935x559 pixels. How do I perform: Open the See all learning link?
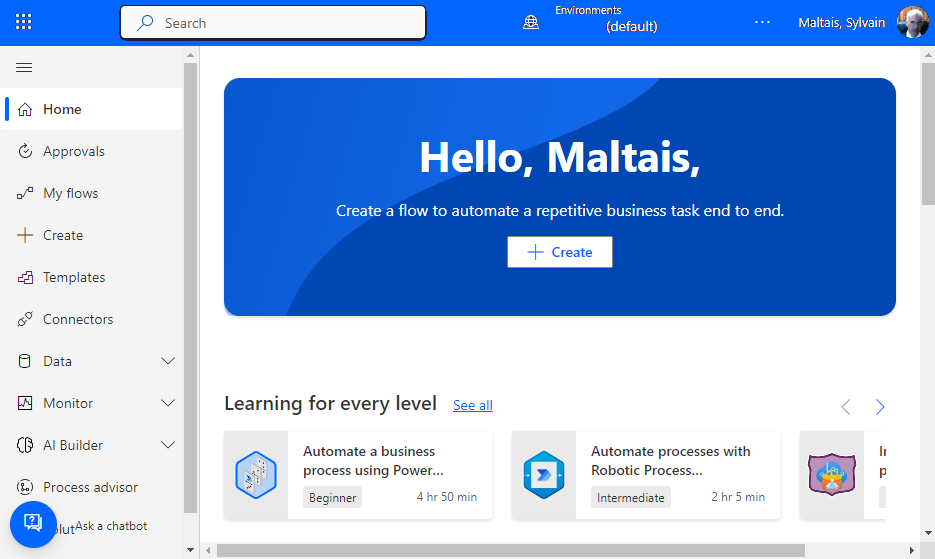[472, 405]
